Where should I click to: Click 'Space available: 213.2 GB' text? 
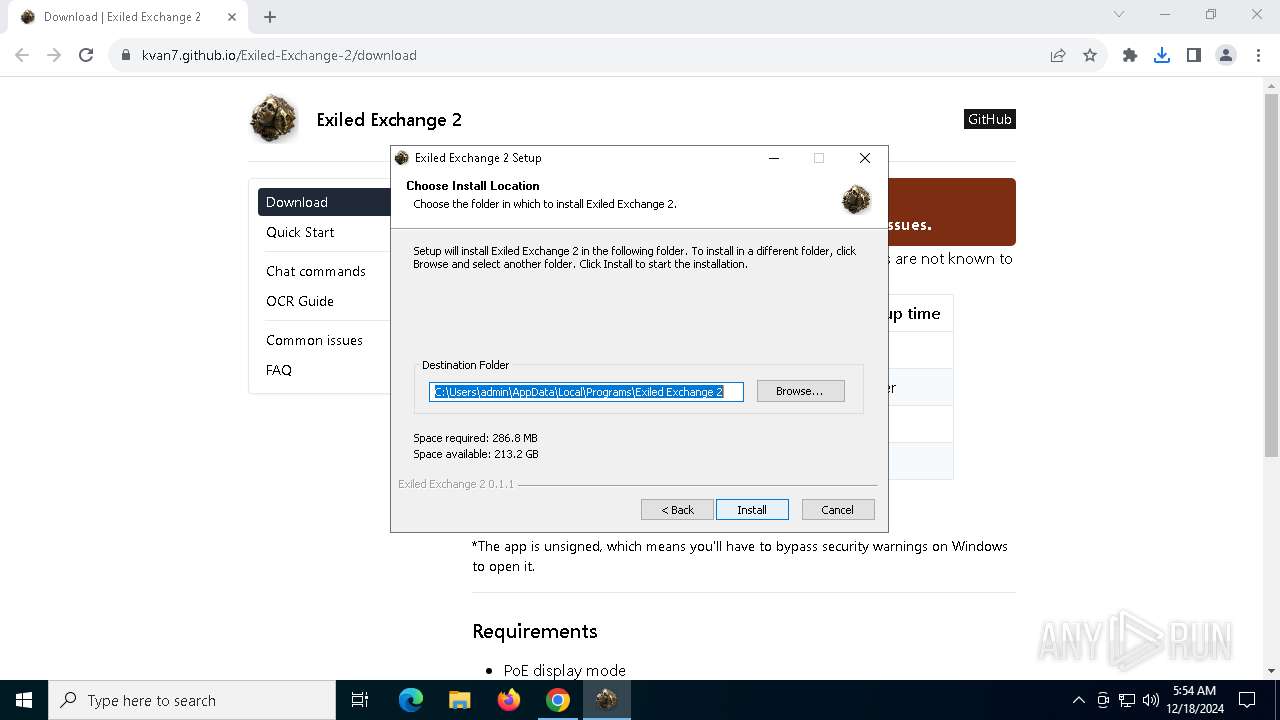pos(476,454)
